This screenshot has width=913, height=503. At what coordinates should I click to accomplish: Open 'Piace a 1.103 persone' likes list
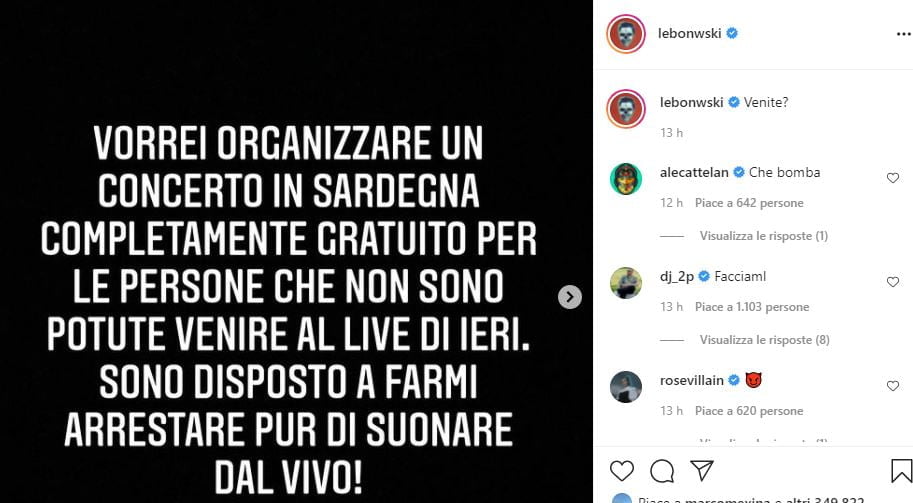(752, 307)
